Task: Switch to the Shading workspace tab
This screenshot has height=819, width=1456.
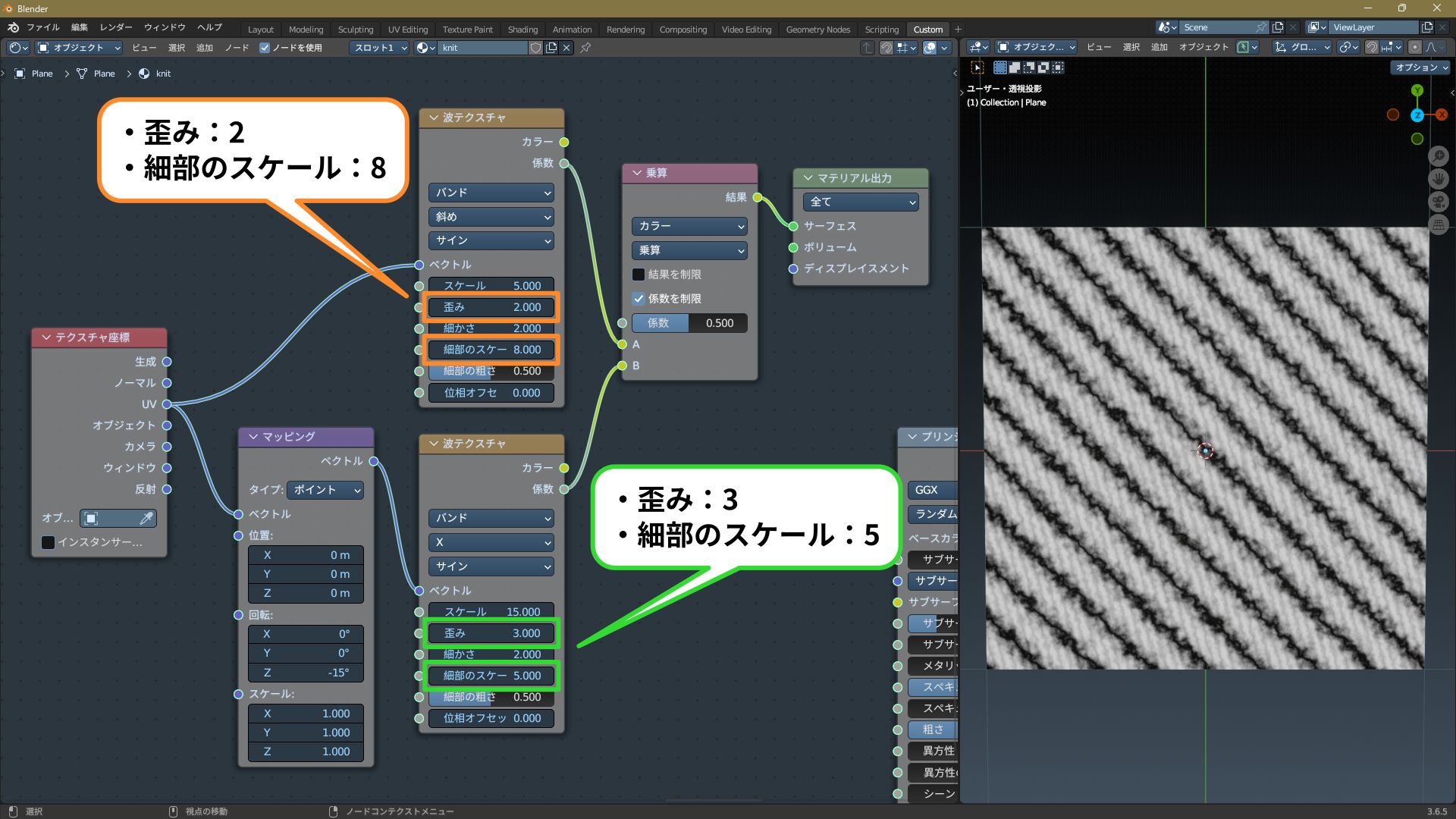Action: pyautogui.click(x=522, y=30)
